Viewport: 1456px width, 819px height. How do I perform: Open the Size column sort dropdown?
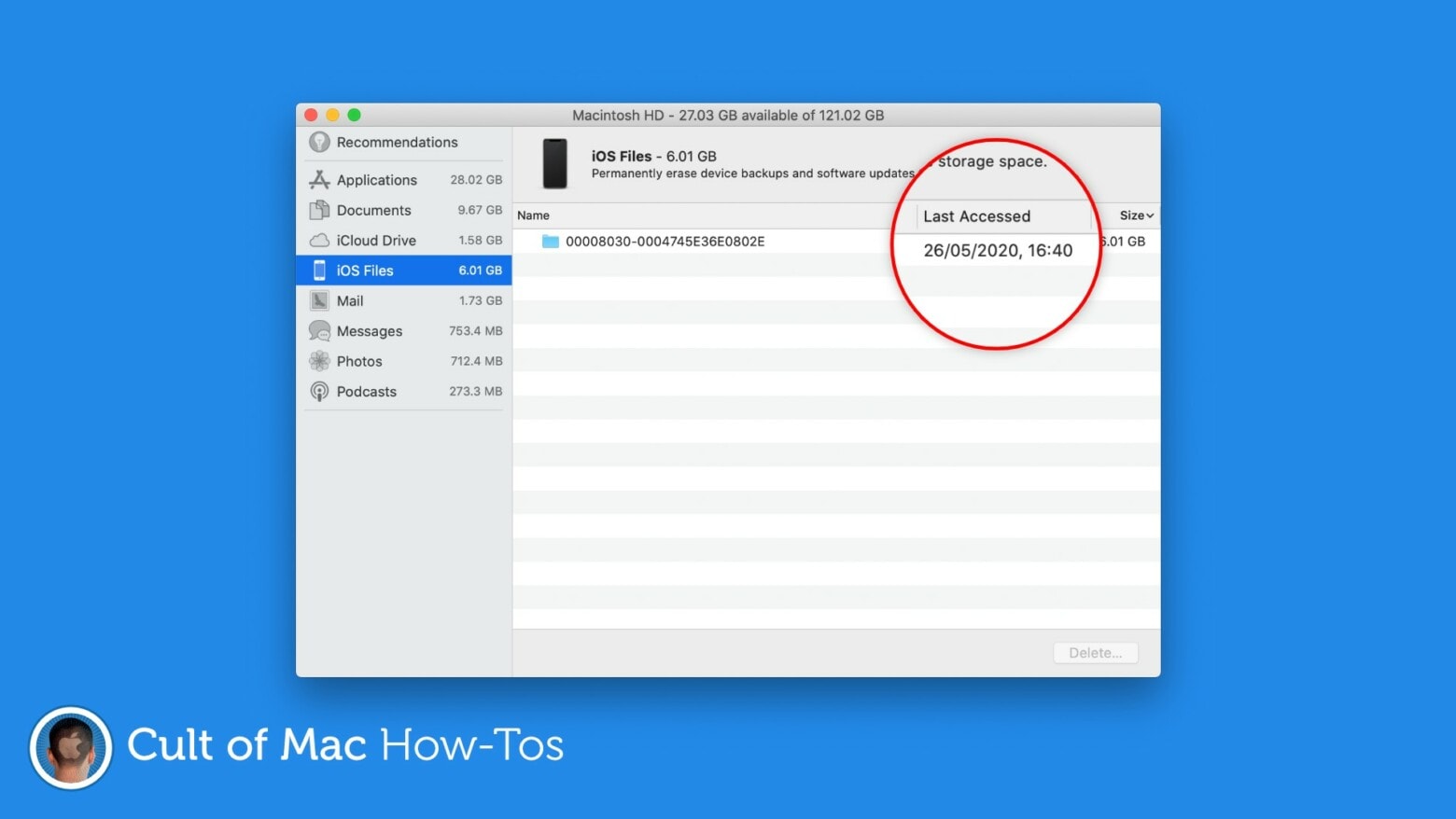click(1134, 215)
